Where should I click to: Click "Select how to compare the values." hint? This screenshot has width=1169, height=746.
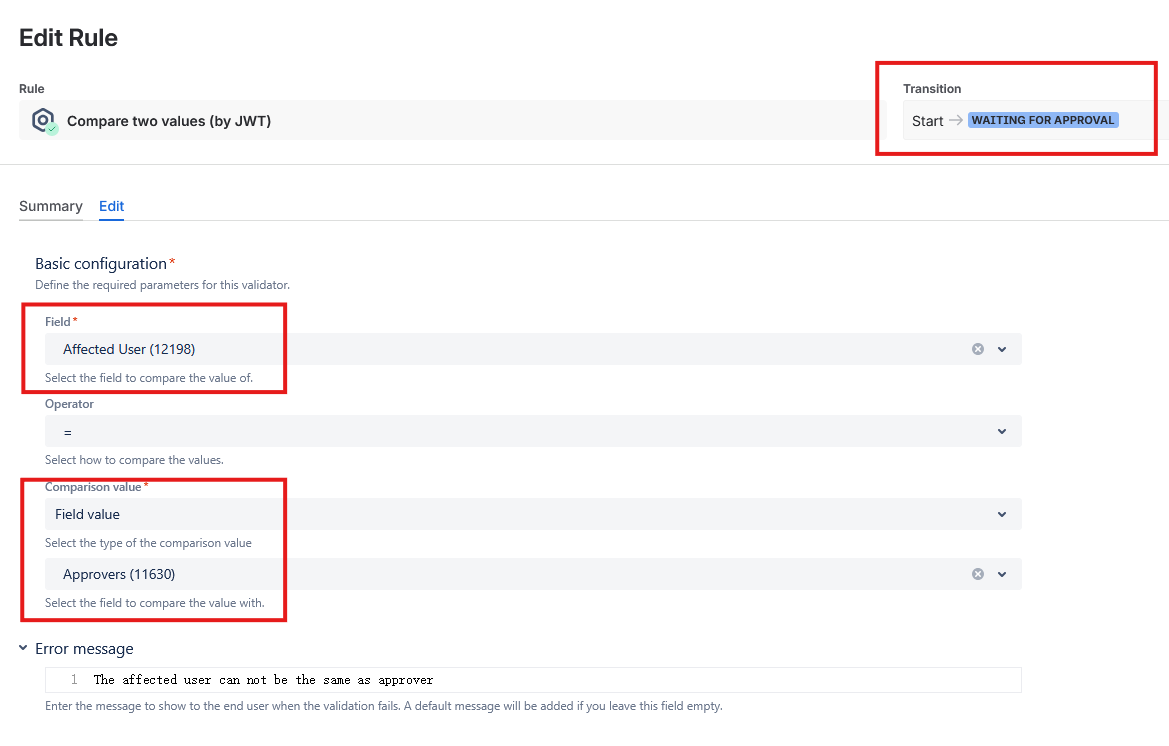[x=134, y=460]
